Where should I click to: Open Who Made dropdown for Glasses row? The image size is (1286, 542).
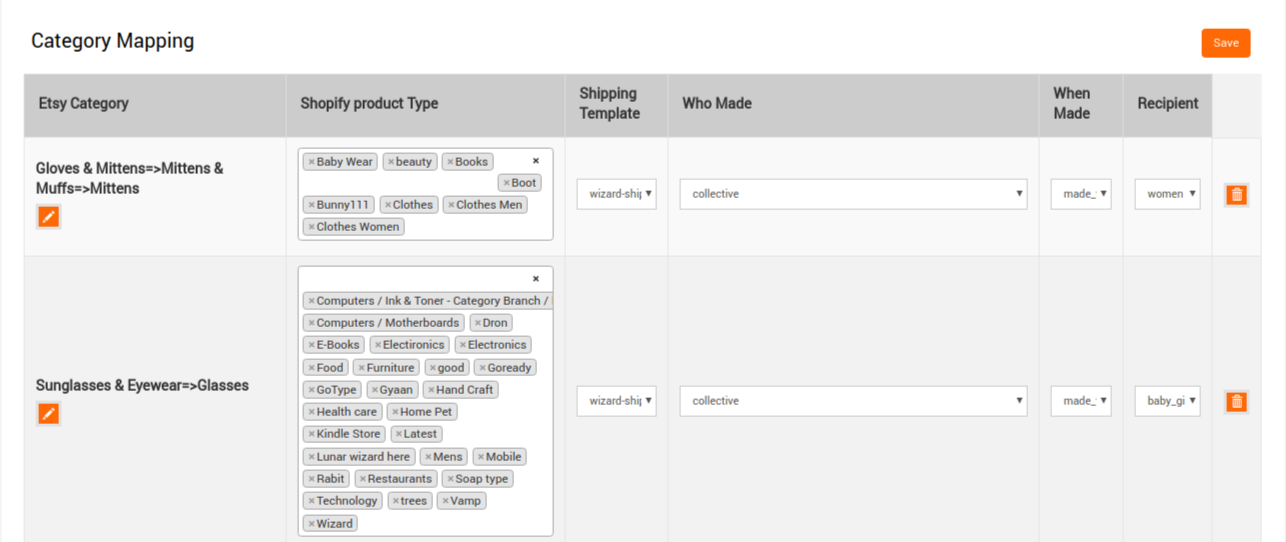coord(853,401)
